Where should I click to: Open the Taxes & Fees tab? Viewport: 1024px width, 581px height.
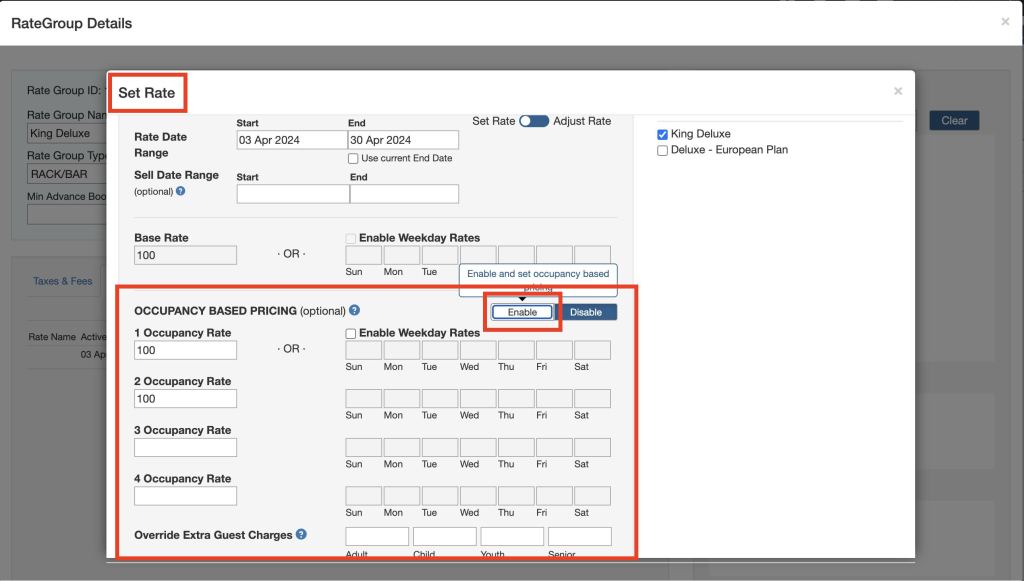(x=64, y=279)
